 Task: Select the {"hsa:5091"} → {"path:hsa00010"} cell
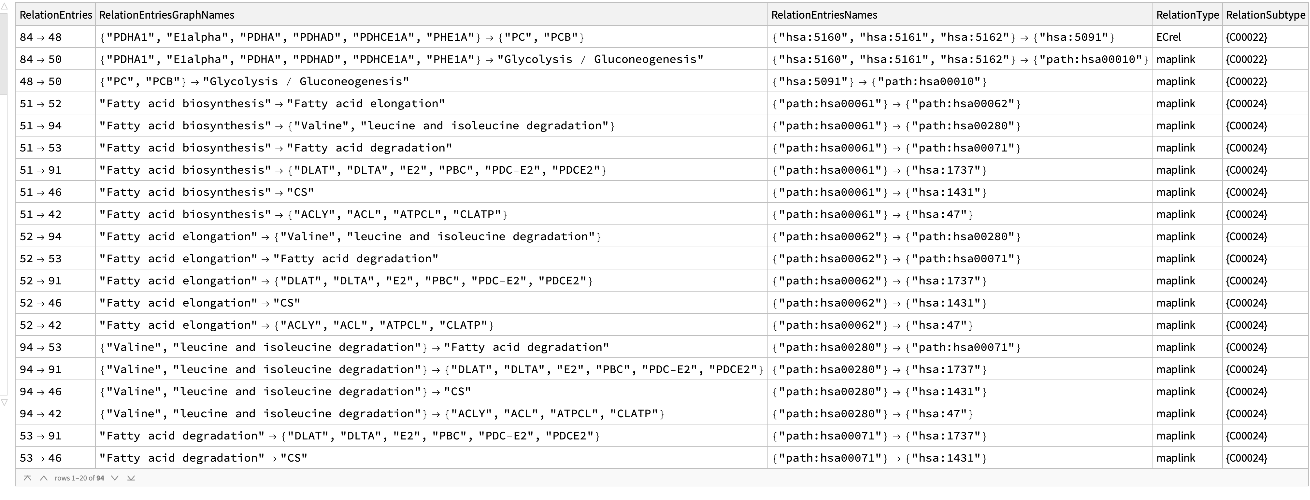881,81
